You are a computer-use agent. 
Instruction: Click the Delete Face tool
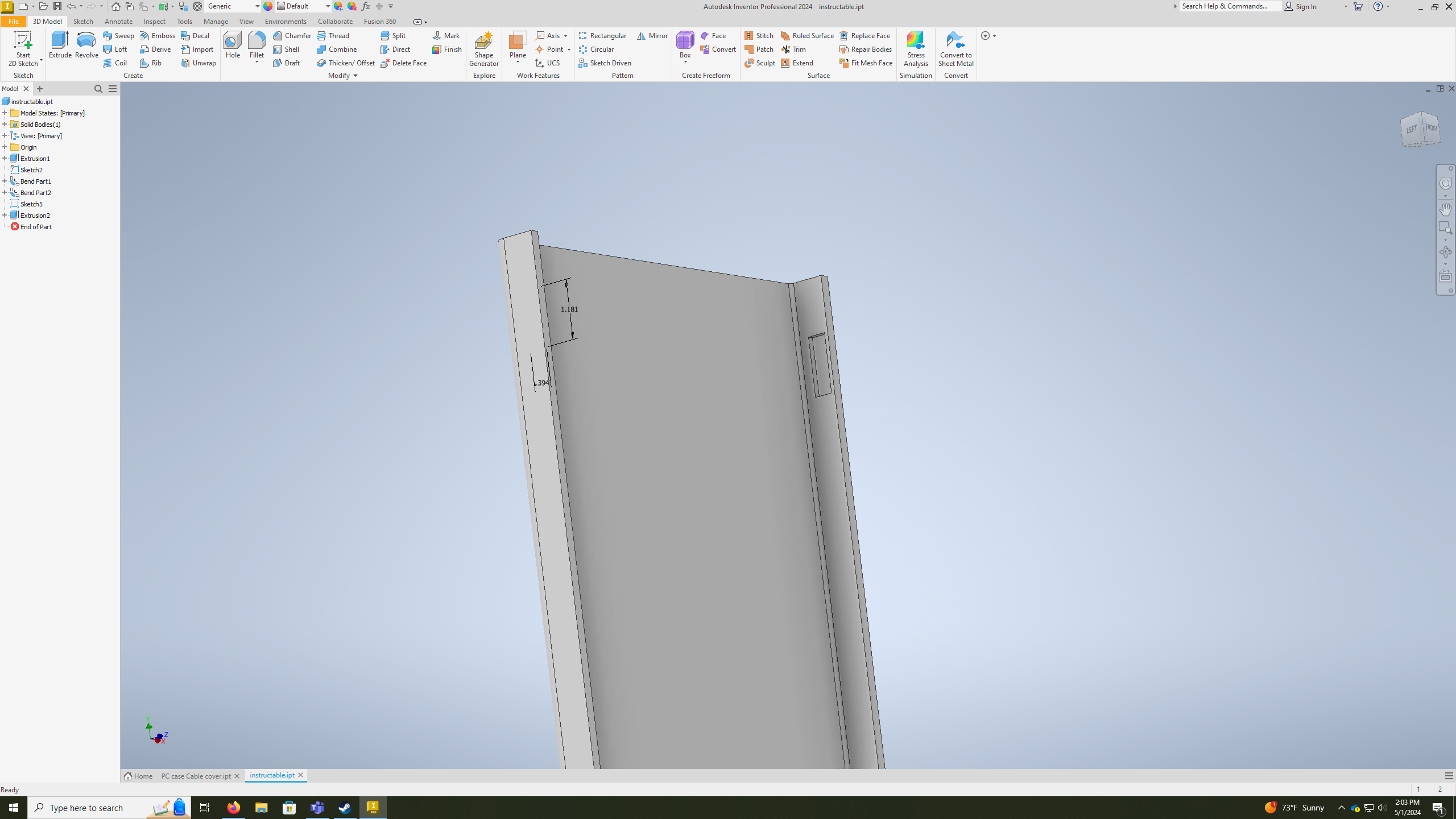pyautogui.click(x=403, y=63)
